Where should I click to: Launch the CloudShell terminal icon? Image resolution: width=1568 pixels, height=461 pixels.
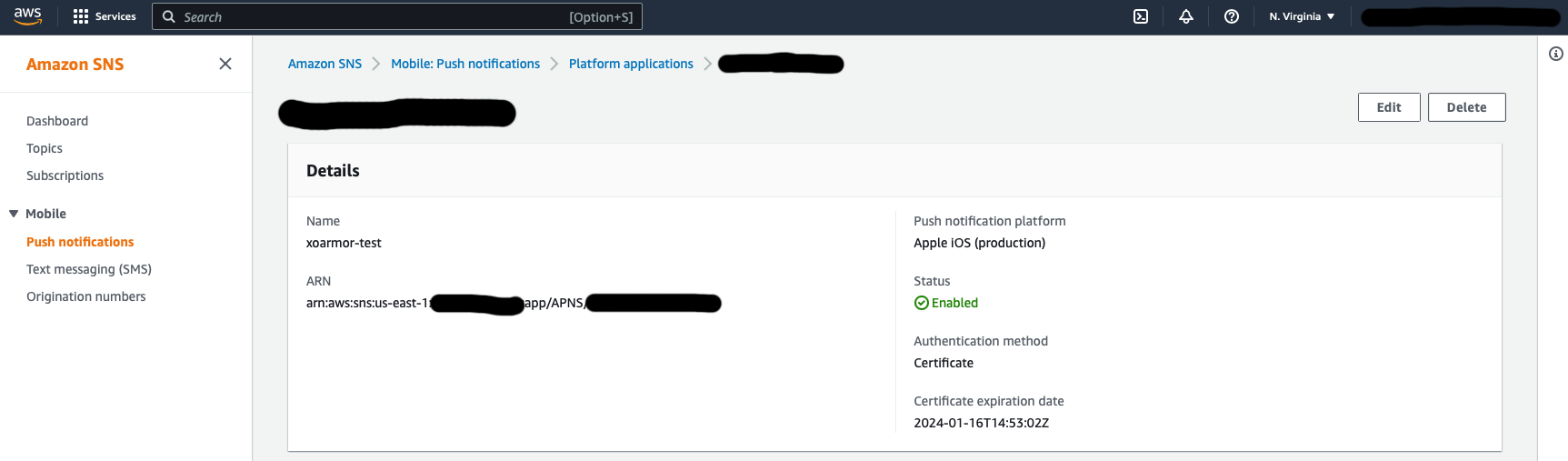(x=1141, y=16)
